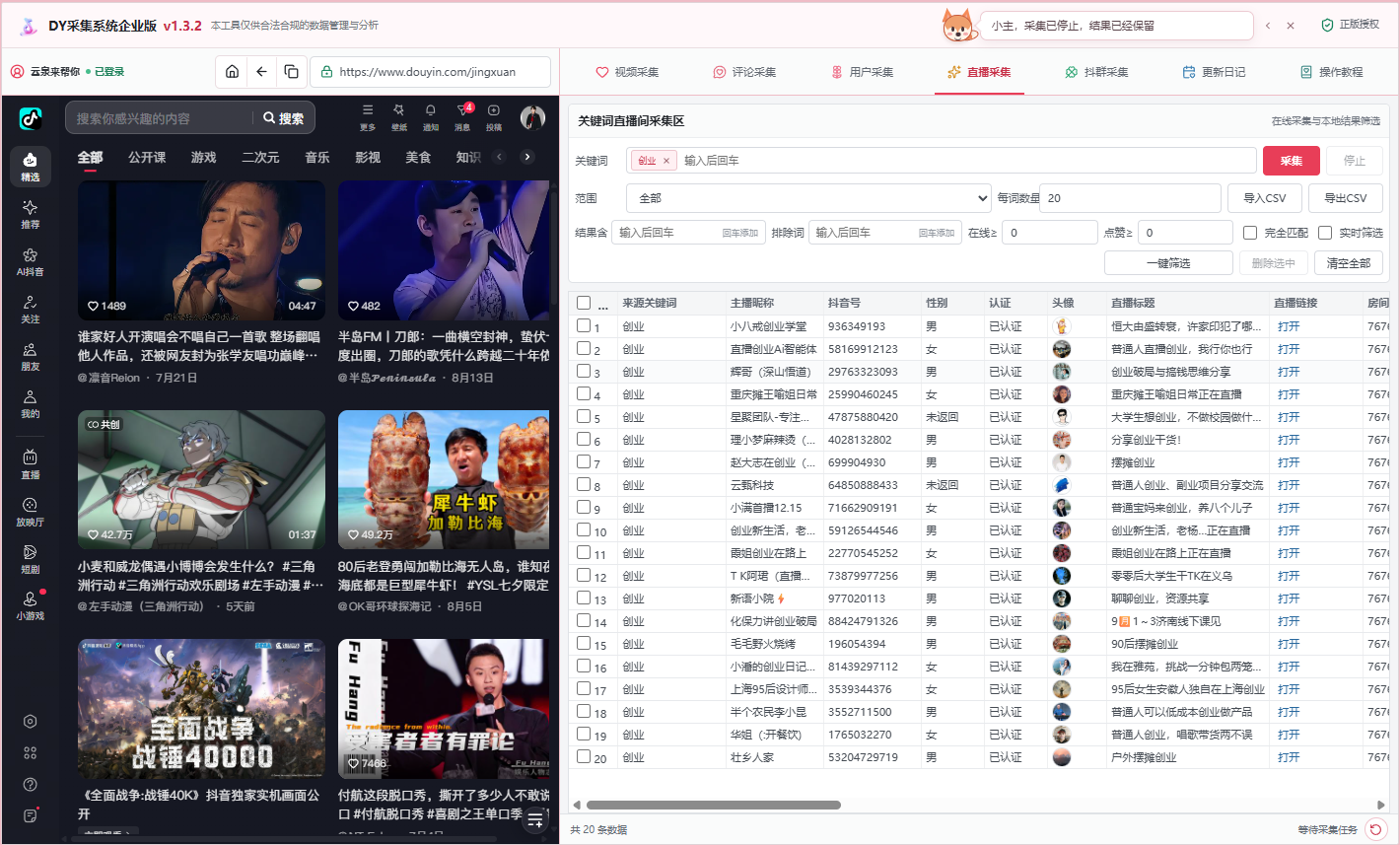Viewport: 1400px width, 845px height.
Task: Check row 1 小八戒创业学堂 checkbox
Action: (584, 325)
